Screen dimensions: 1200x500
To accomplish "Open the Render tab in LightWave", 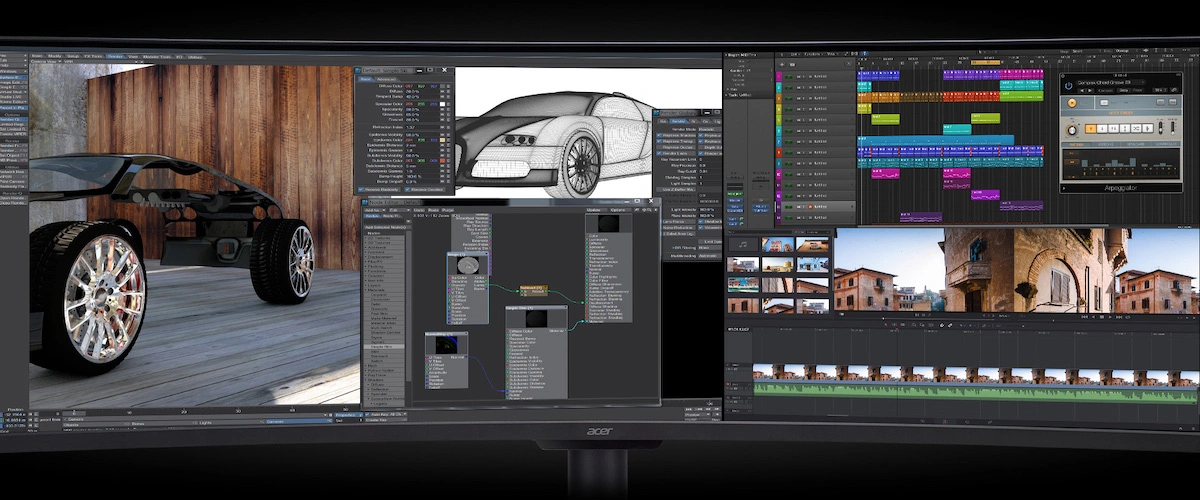I will pos(115,56).
